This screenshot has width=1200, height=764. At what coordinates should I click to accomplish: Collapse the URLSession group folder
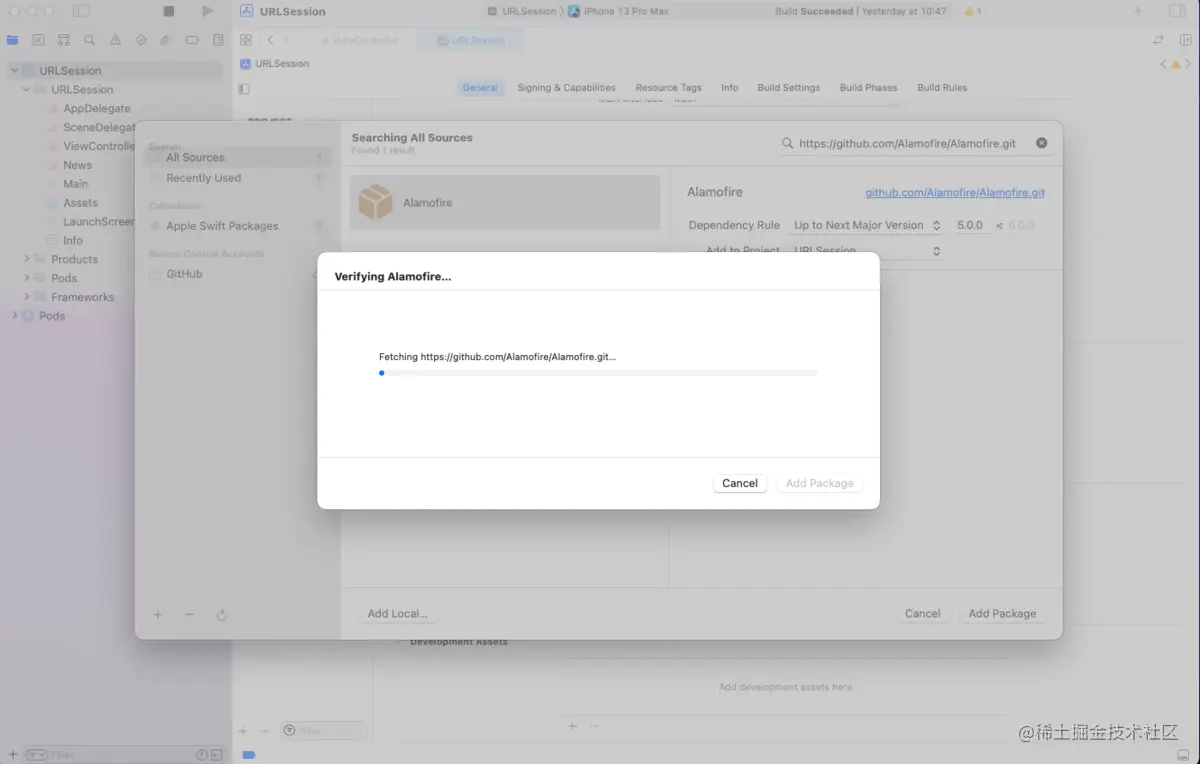[x=27, y=90]
